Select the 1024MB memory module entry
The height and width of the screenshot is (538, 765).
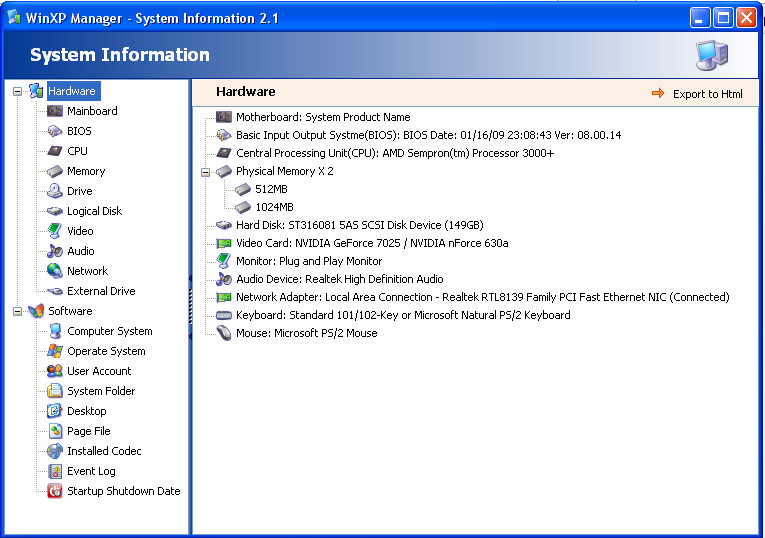coord(274,207)
